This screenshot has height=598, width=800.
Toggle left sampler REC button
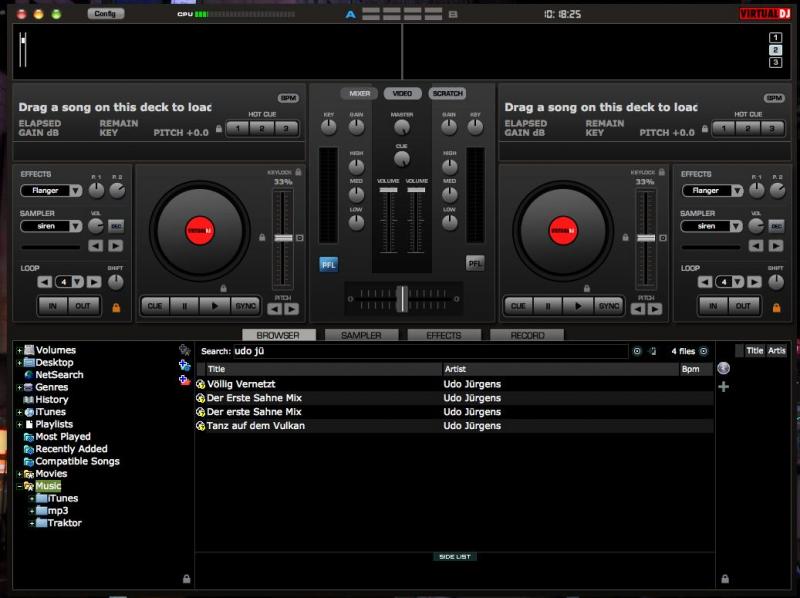point(116,226)
